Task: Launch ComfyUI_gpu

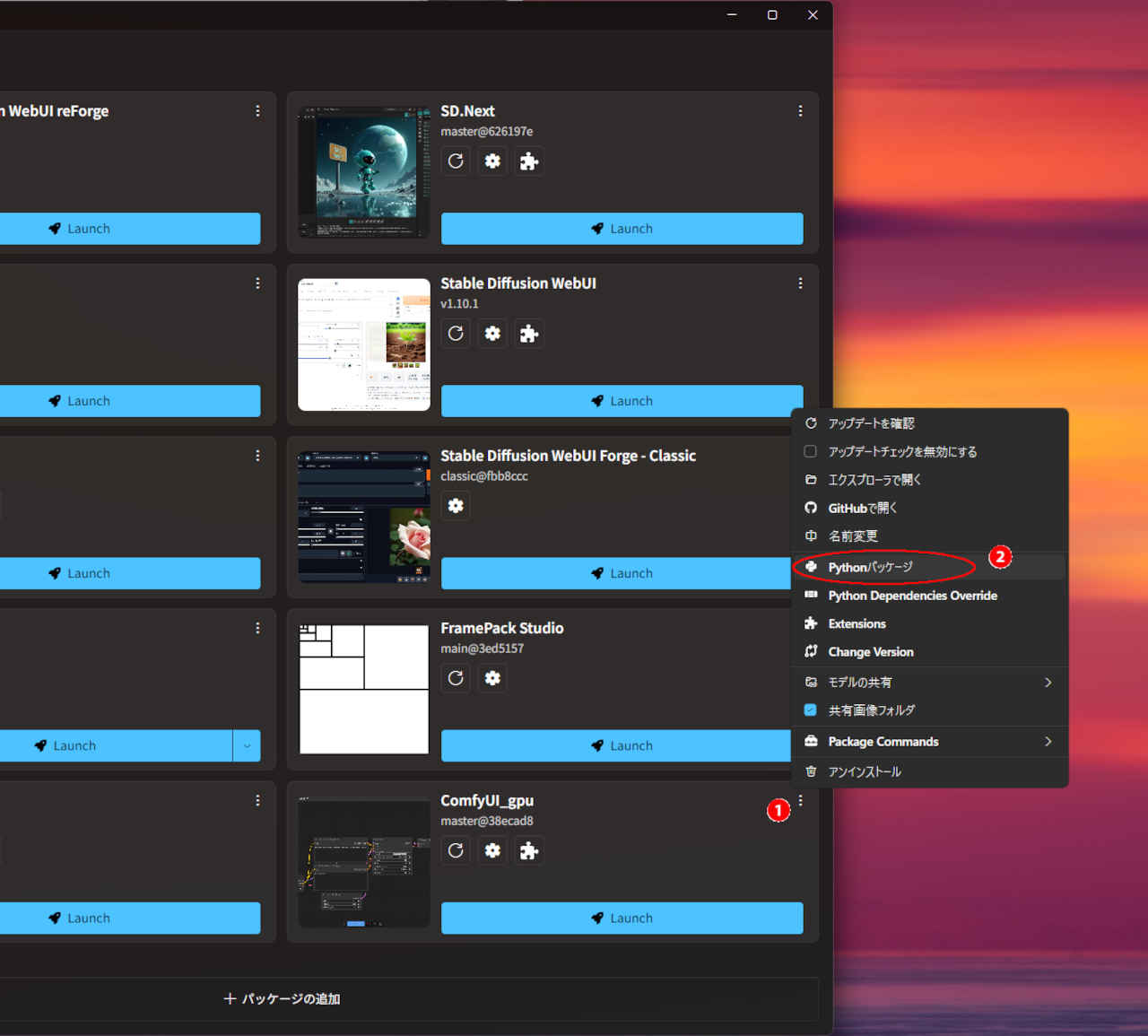Action: coord(622,918)
